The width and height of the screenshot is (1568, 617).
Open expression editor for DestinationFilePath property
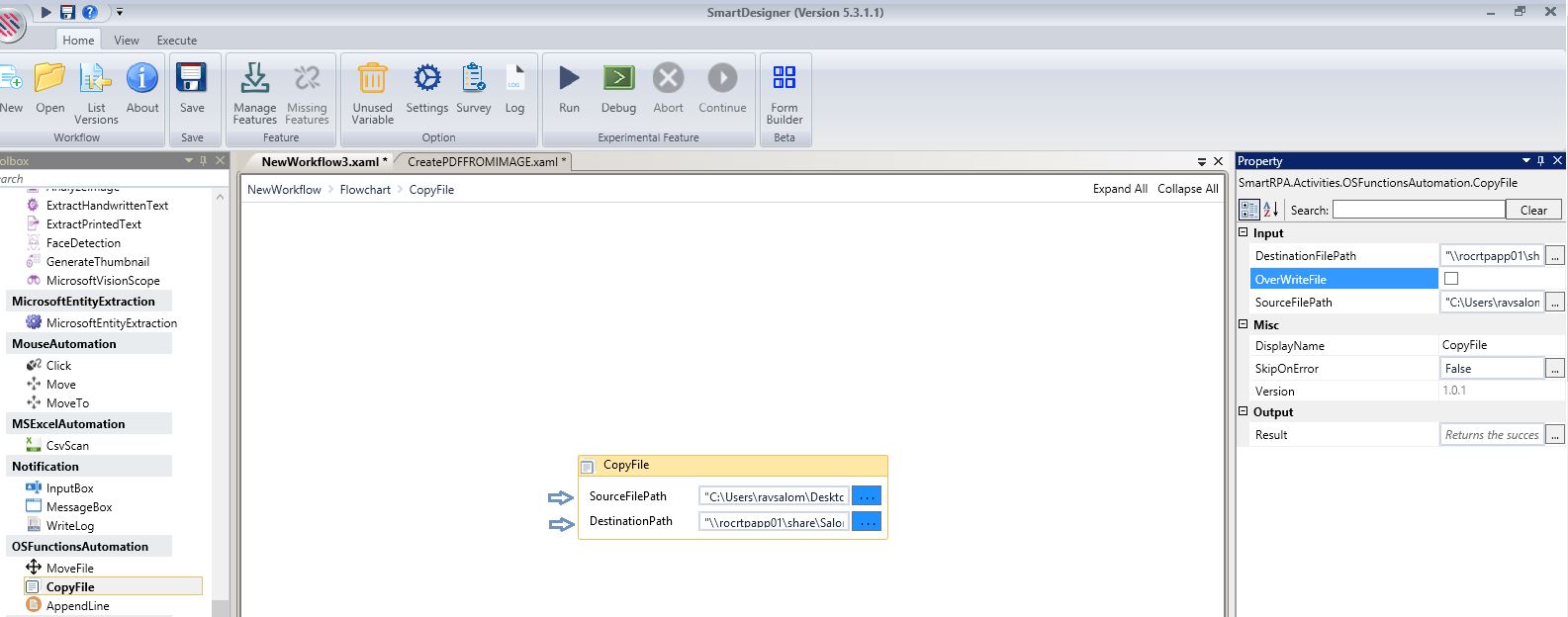pos(1554,255)
